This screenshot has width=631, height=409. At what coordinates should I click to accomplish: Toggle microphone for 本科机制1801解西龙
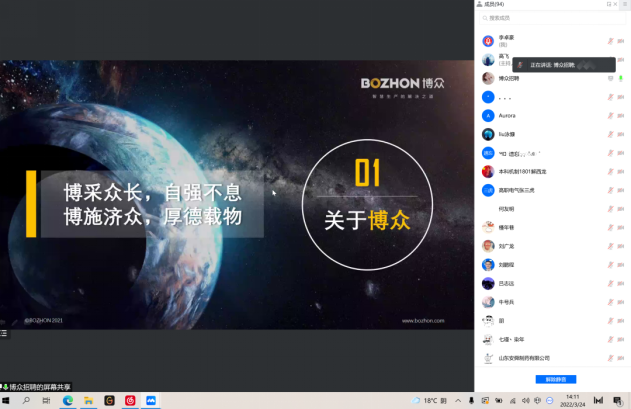click(x=610, y=171)
